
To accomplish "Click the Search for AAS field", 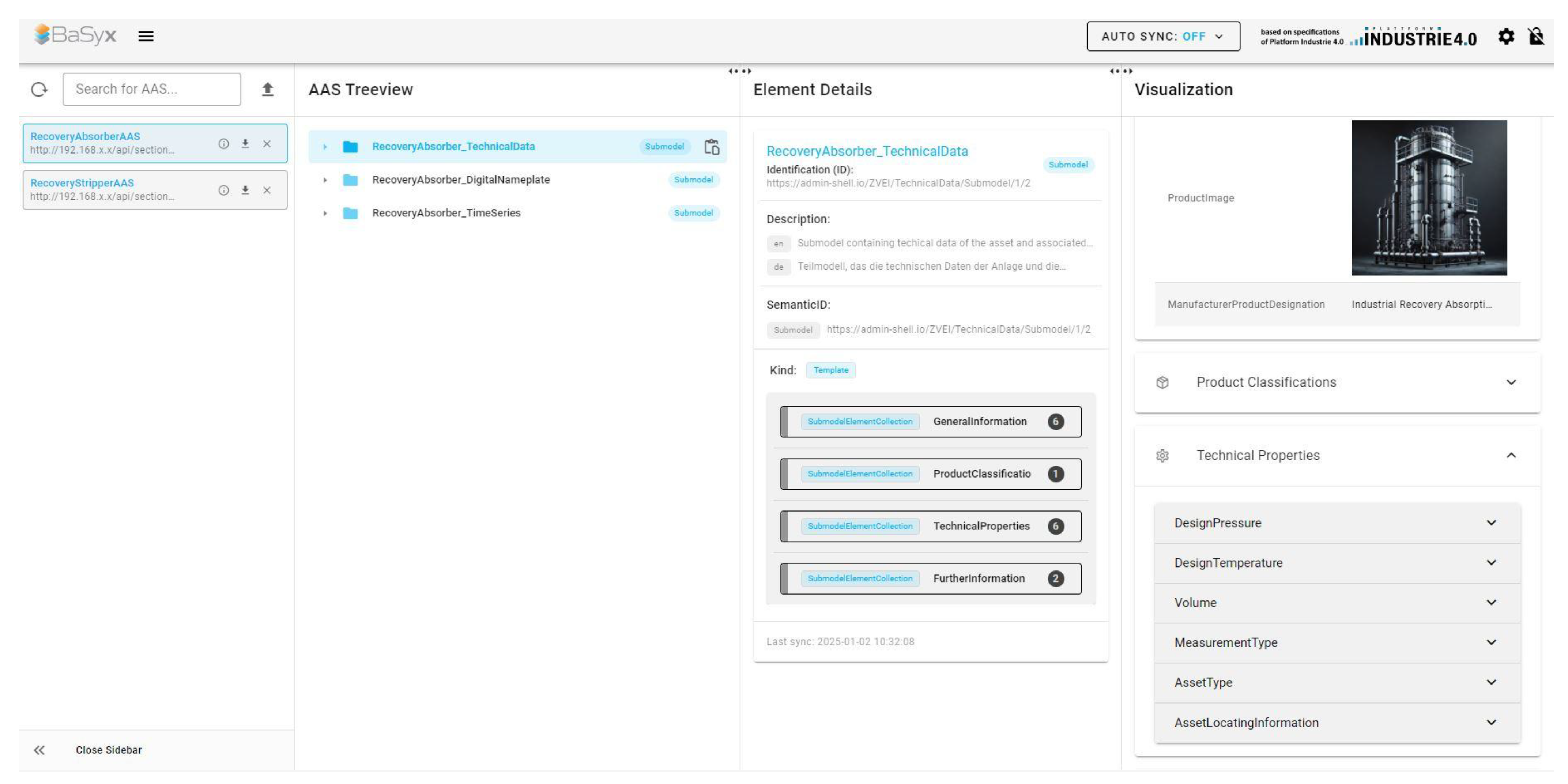I will click(151, 90).
